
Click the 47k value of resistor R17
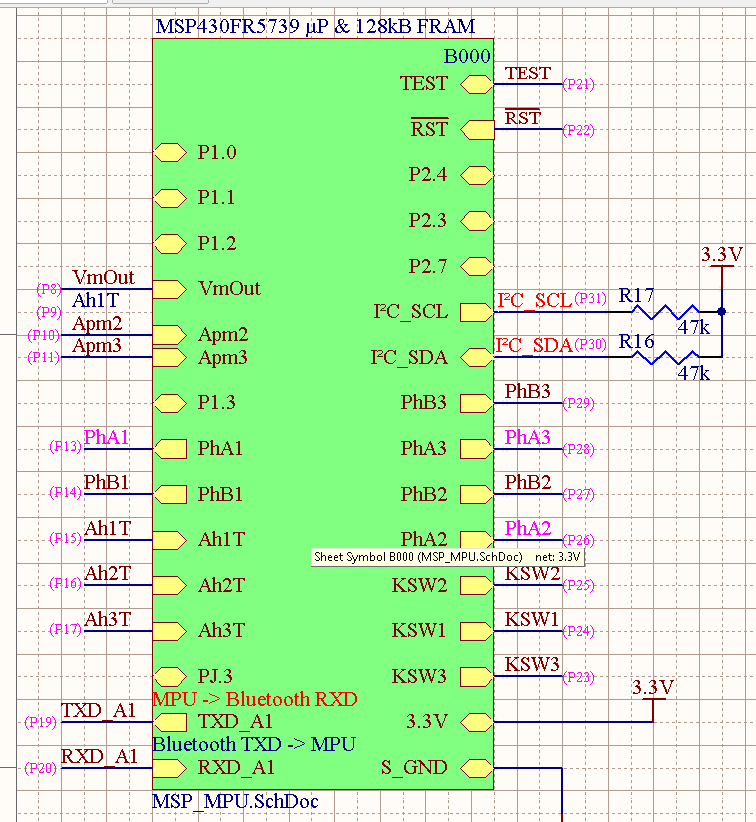[x=694, y=328]
